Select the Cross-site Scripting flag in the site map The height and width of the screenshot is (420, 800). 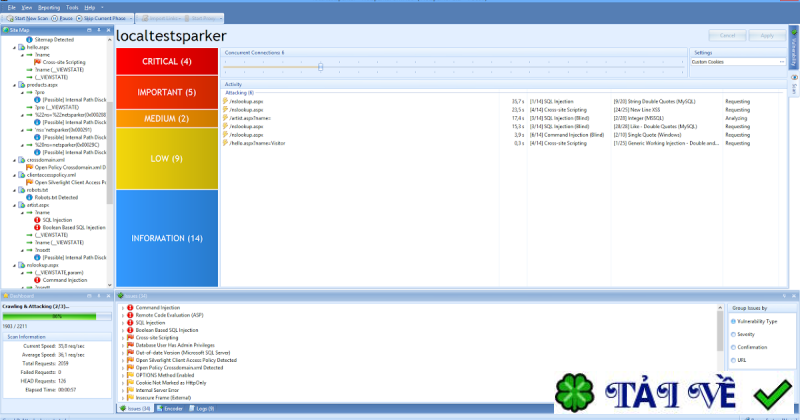coord(37,62)
